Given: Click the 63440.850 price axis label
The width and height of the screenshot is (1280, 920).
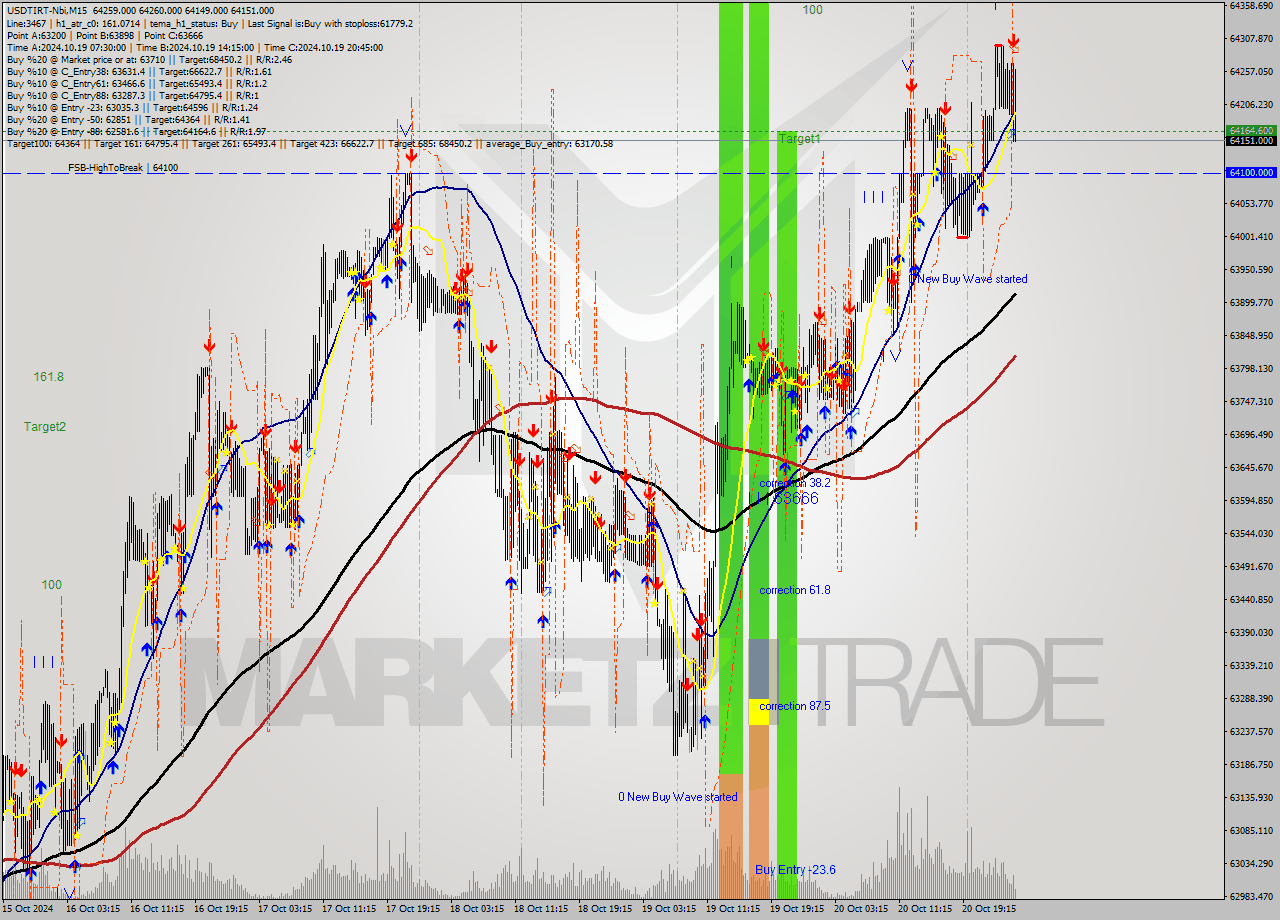Looking at the screenshot, I should (1251, 599).
